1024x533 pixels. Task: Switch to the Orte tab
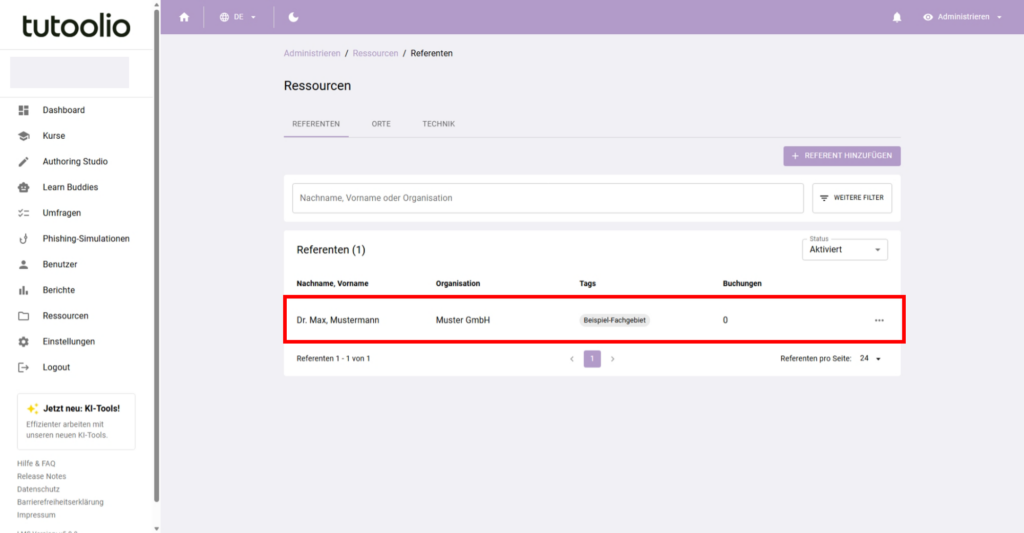(381, 123)
